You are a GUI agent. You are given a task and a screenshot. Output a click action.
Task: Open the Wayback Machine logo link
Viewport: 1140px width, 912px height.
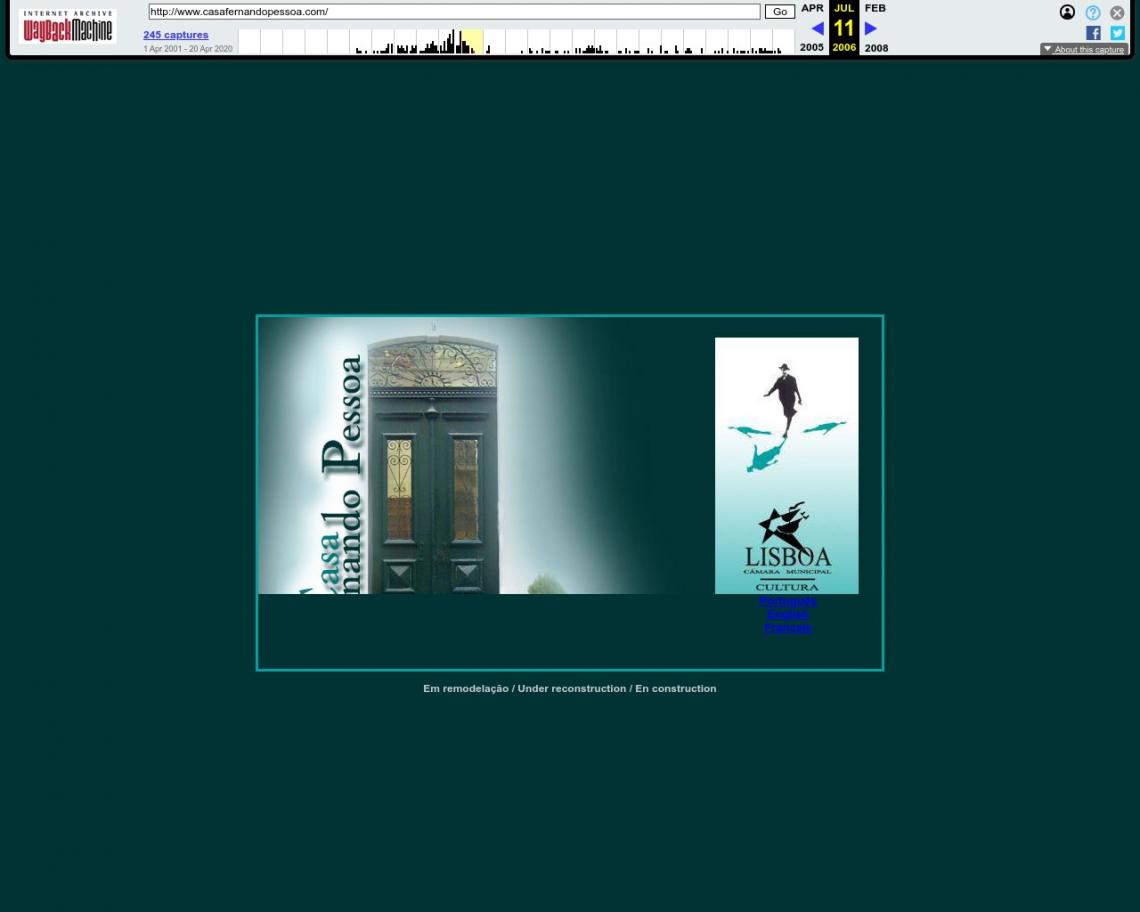68,27
